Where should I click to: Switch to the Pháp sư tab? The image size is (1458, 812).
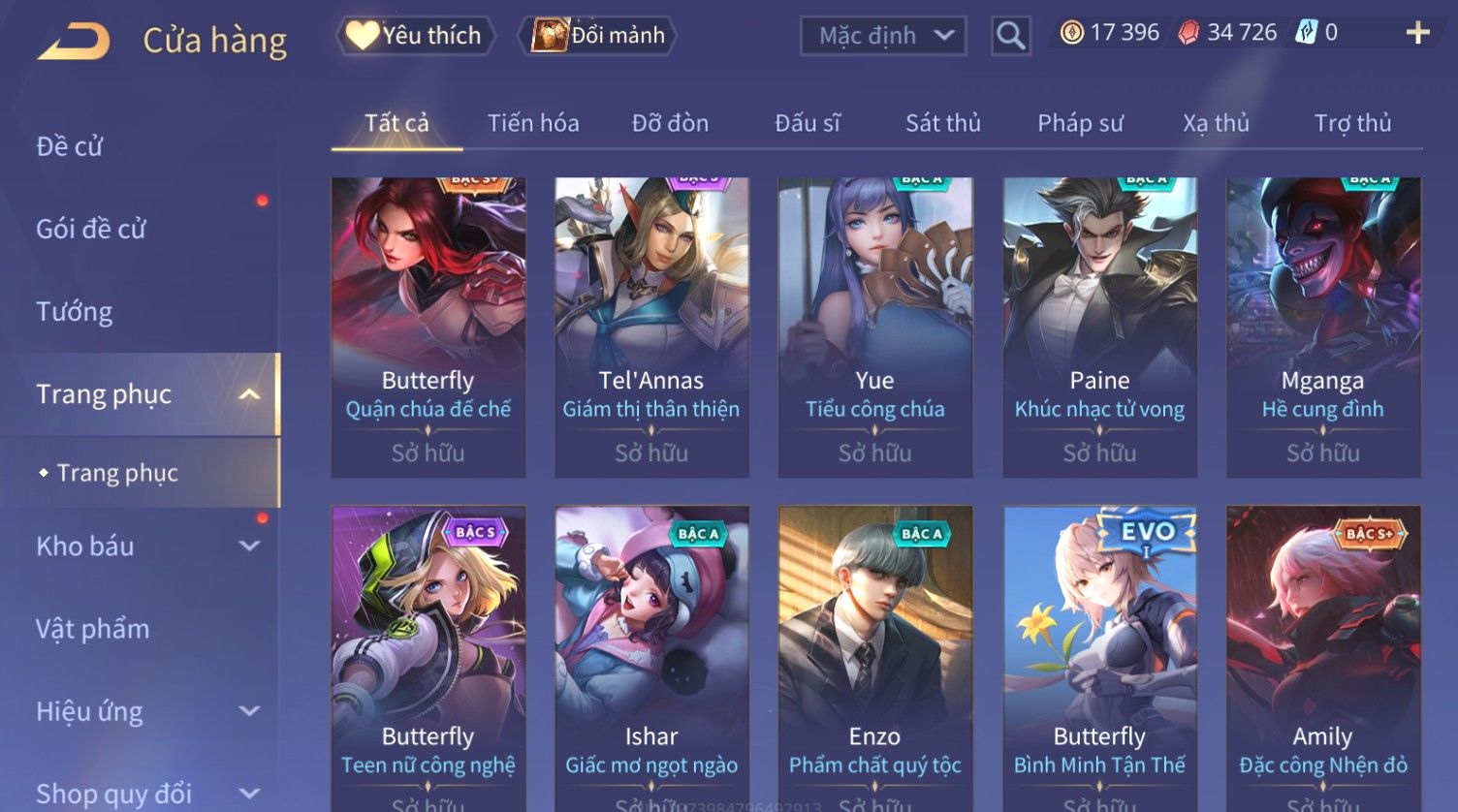tap(1080, 123)
